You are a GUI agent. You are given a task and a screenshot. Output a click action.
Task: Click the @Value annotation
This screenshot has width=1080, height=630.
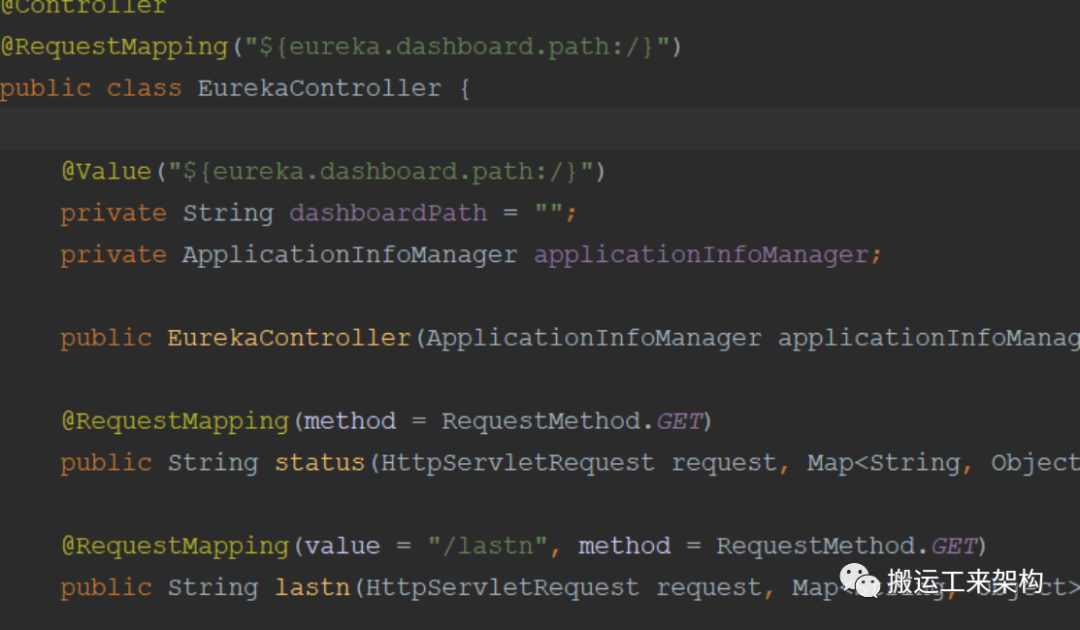point(107,171)
